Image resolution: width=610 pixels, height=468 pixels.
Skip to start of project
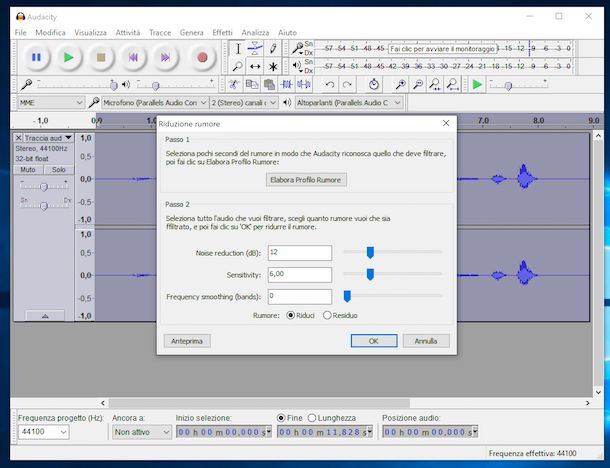[133, 57]
